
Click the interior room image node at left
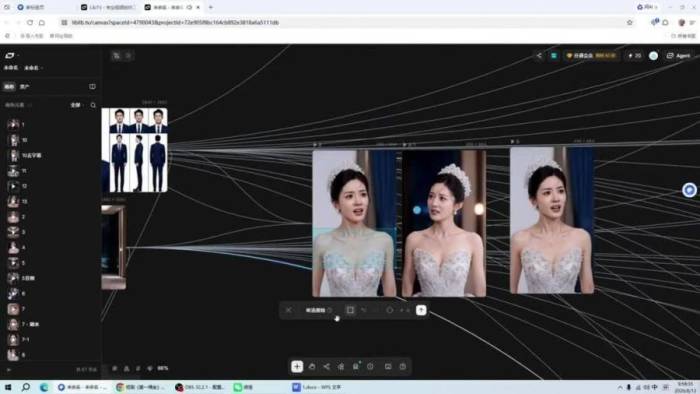click(114, 247)
